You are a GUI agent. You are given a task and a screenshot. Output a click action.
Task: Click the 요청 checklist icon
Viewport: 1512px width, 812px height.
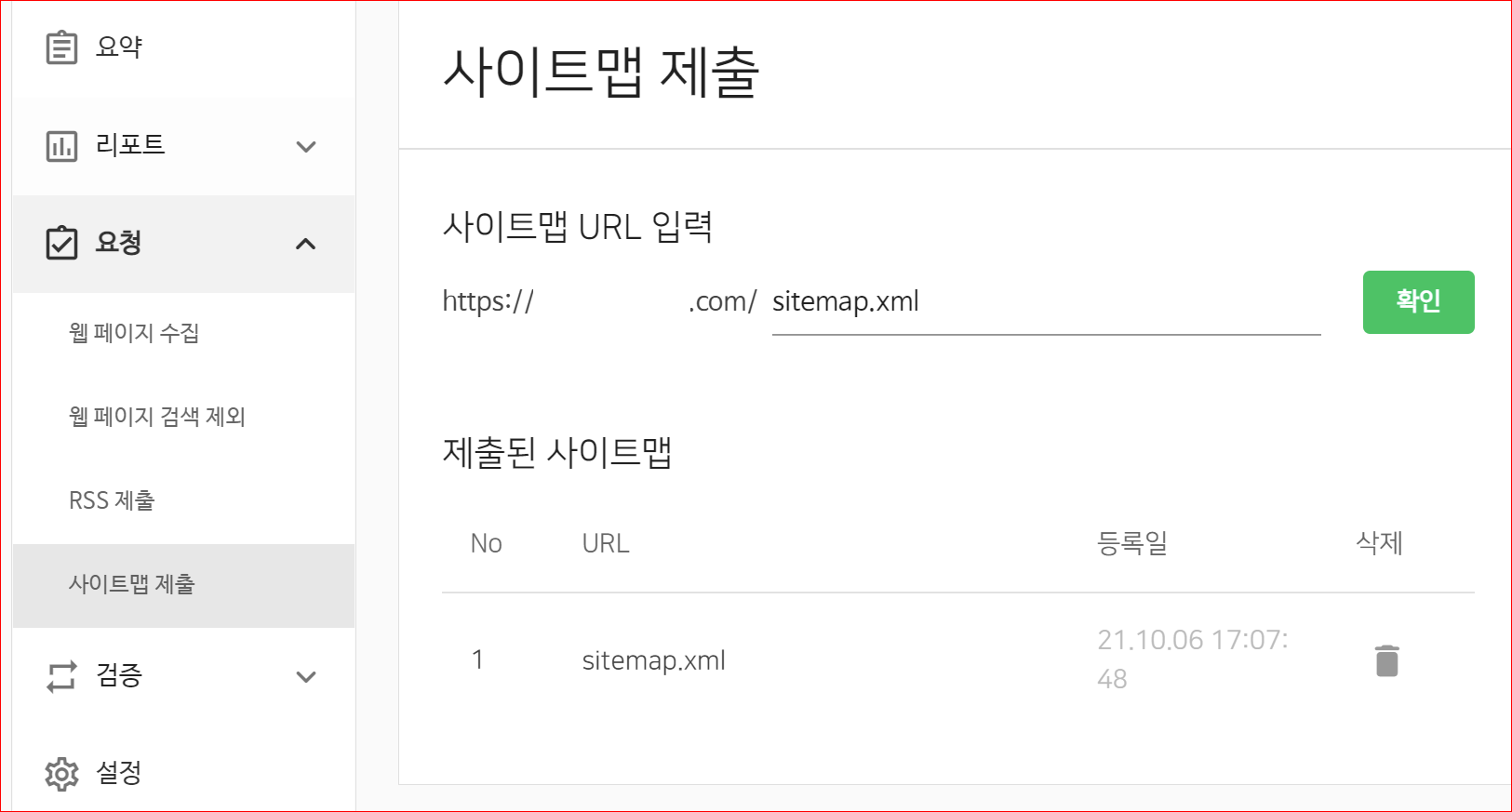pos(60,243)
